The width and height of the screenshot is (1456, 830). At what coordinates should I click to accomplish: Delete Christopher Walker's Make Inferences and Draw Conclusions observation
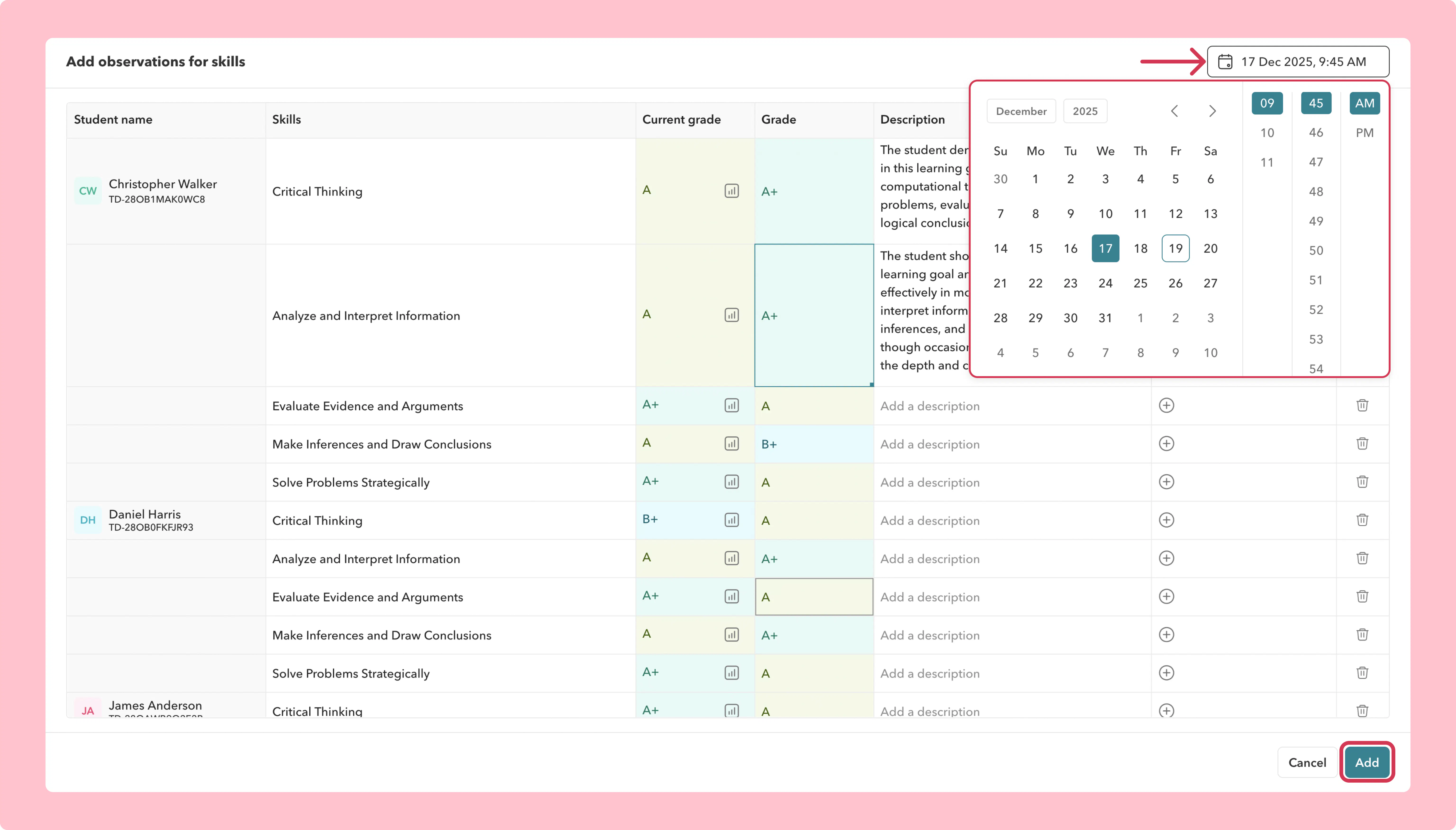coord(1362,443)
